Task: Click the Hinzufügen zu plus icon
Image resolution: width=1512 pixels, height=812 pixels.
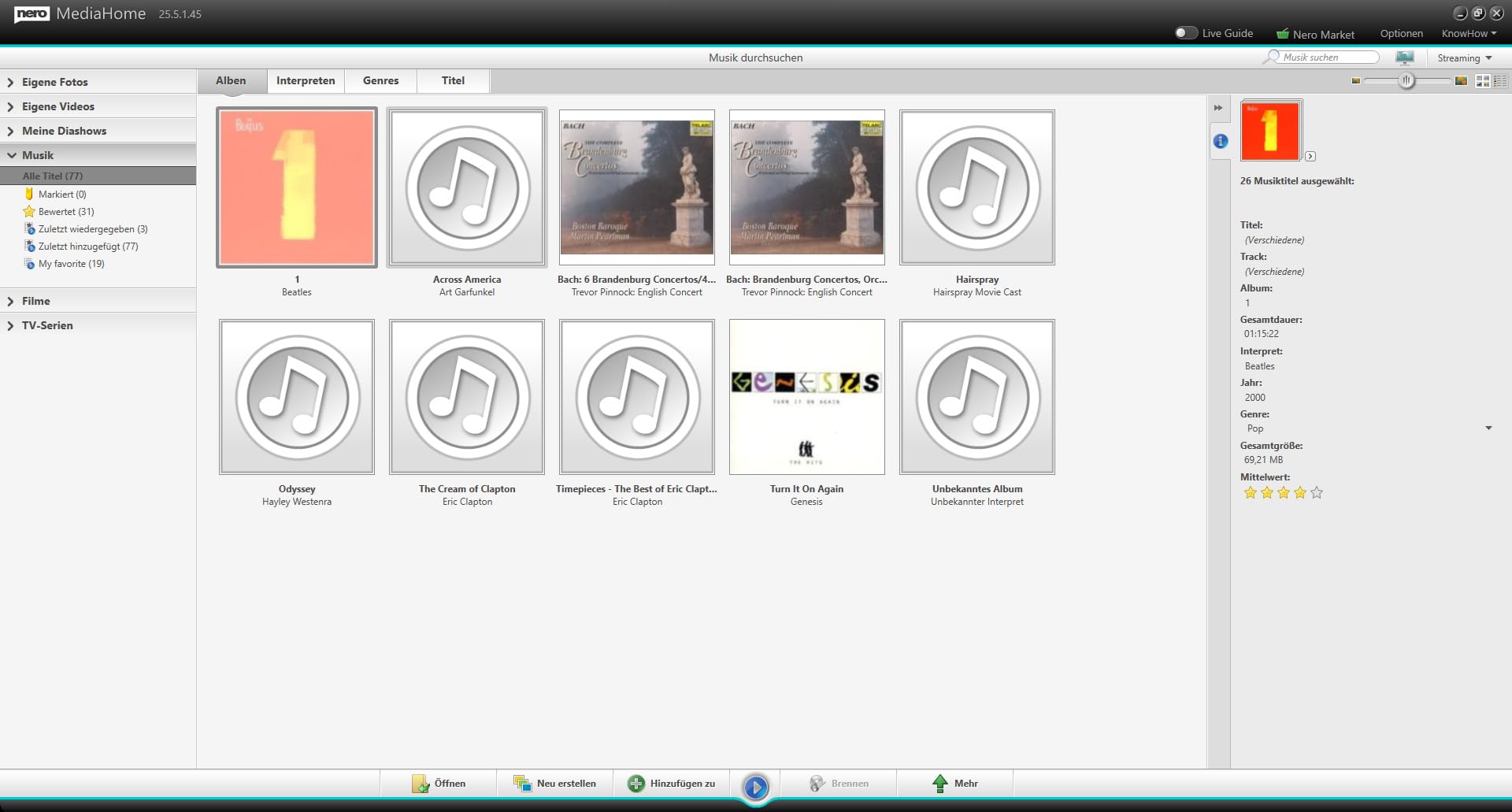Action: [636, 784]
